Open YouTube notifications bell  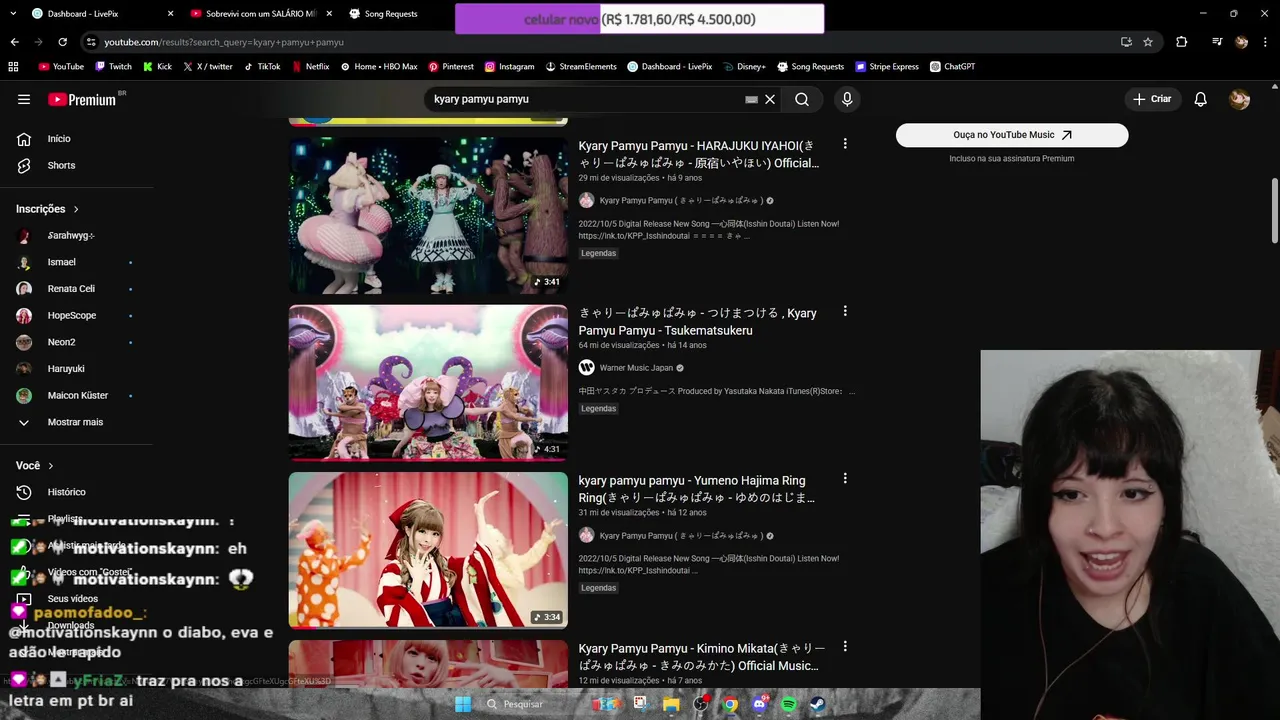click(1201, 99)
